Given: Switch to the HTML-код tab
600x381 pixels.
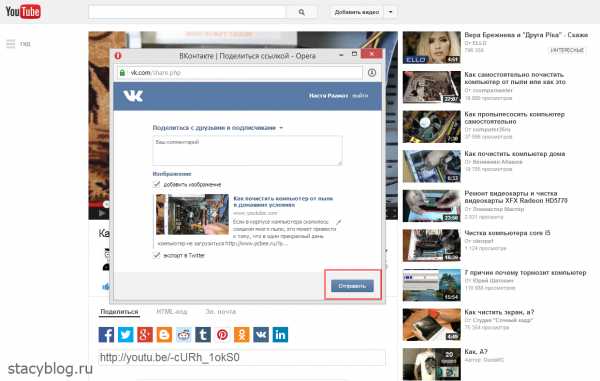Looking at the screenshot, I should coord(171,312).
